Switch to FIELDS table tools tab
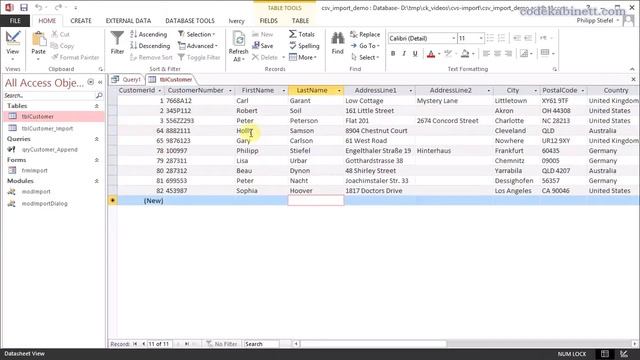This screenshot has width=640, height=360. [268, 20]
